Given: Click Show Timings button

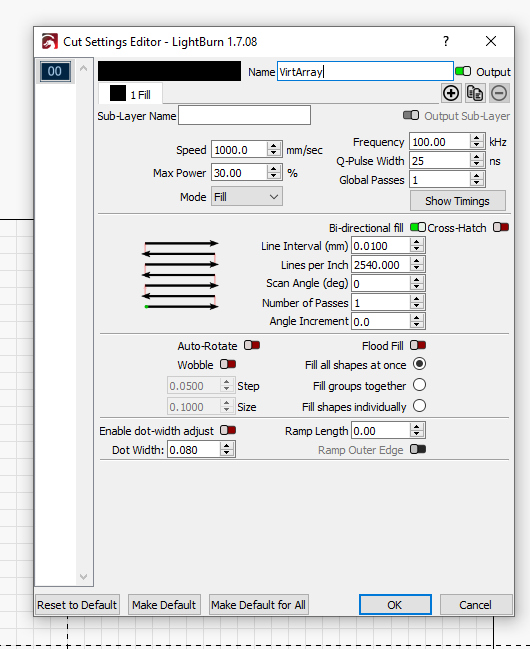Looking at the screenshot, I should click(458, 201).
